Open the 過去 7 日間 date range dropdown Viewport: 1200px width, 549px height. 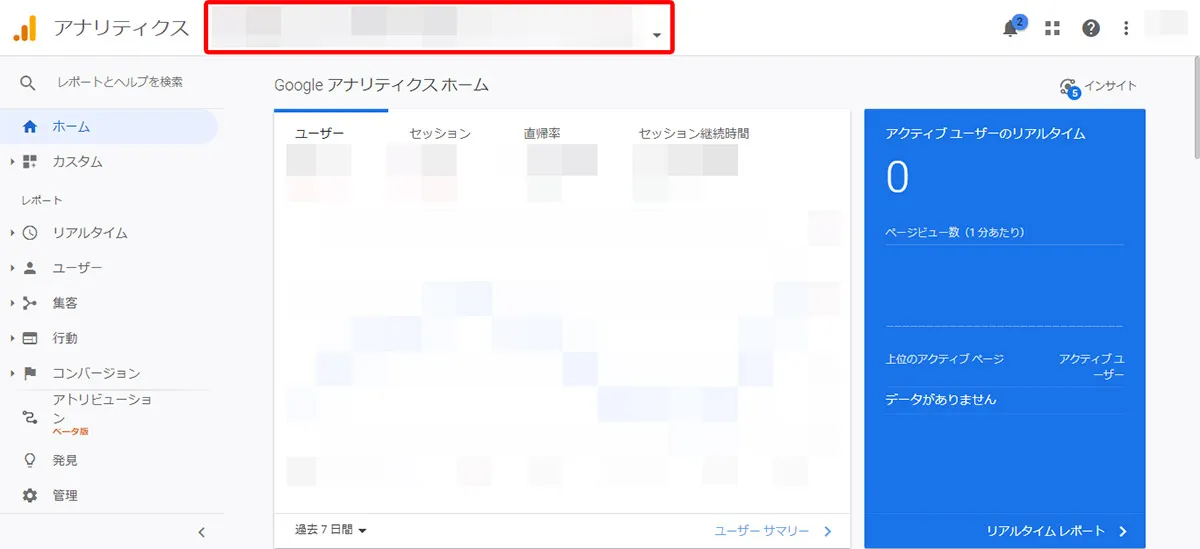331,530
